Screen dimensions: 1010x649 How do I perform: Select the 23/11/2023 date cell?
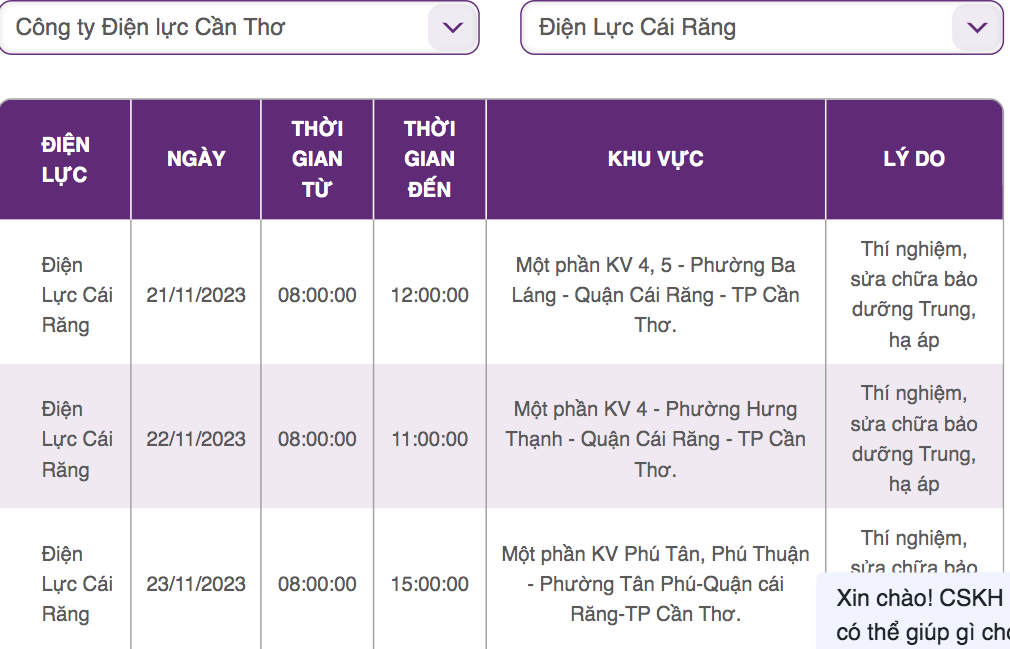coord(196,584)
